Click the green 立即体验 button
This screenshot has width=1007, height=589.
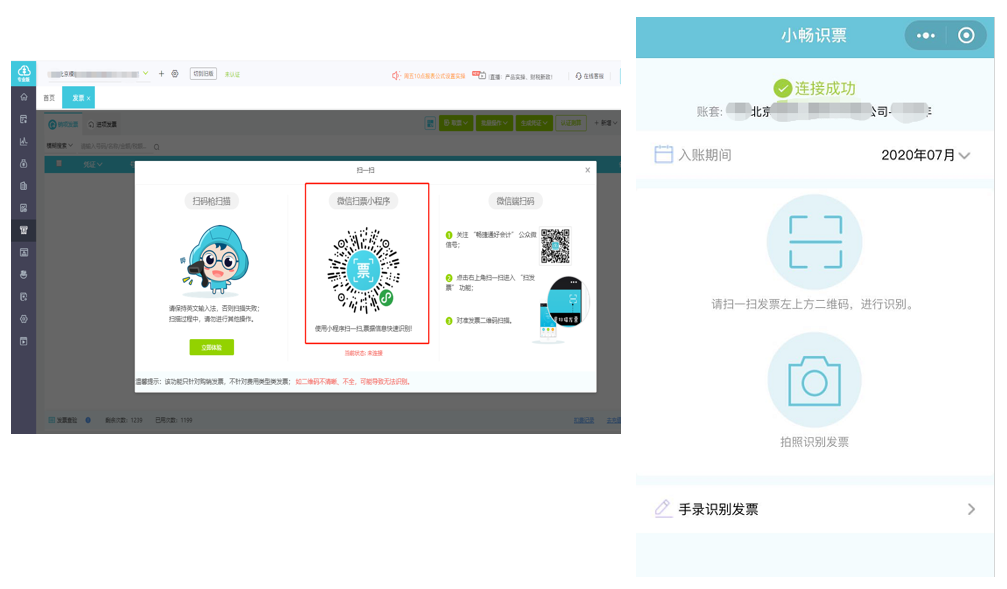(211, 347)
